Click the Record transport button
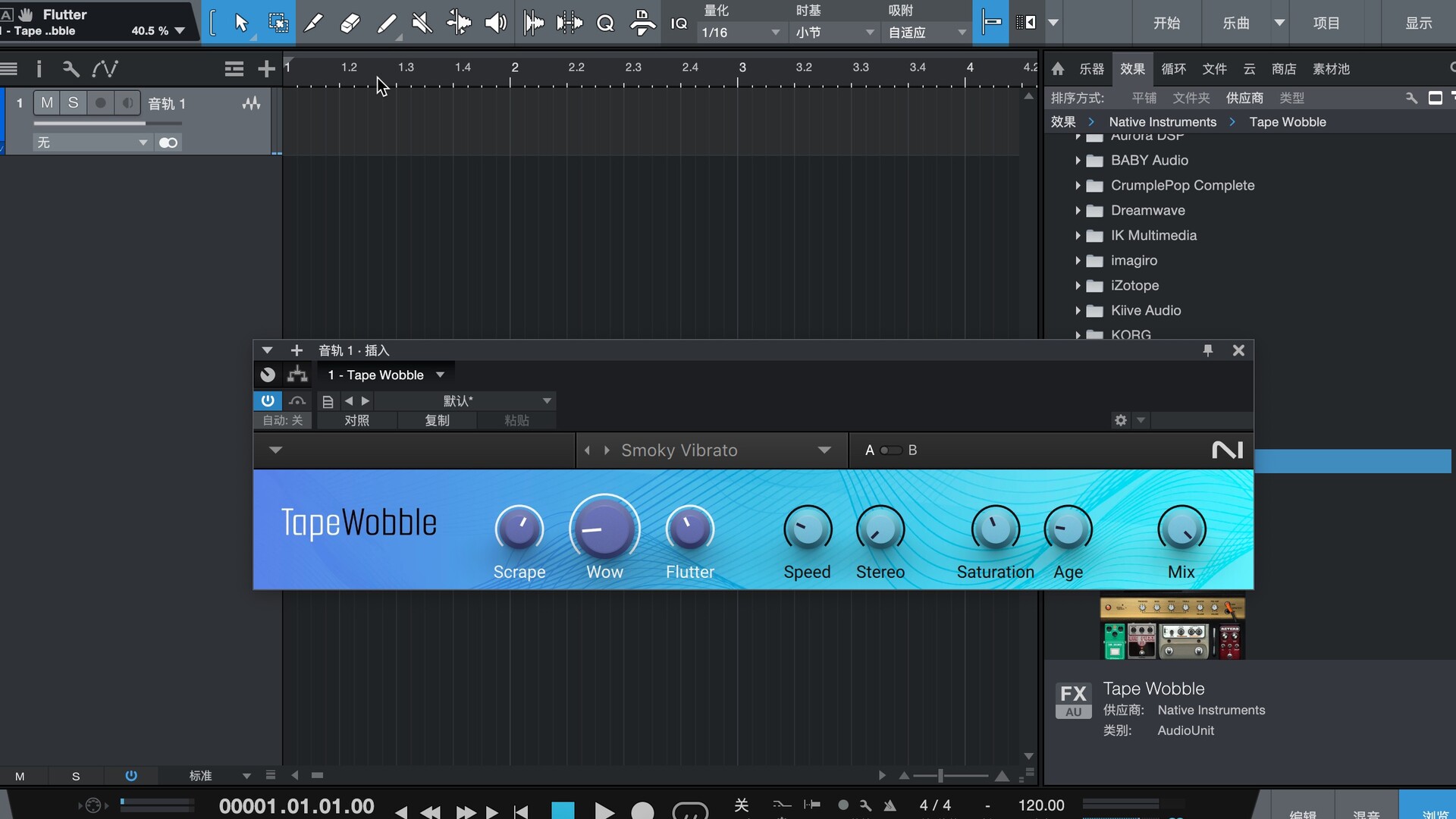The image size is (1456, 819). 642,811
